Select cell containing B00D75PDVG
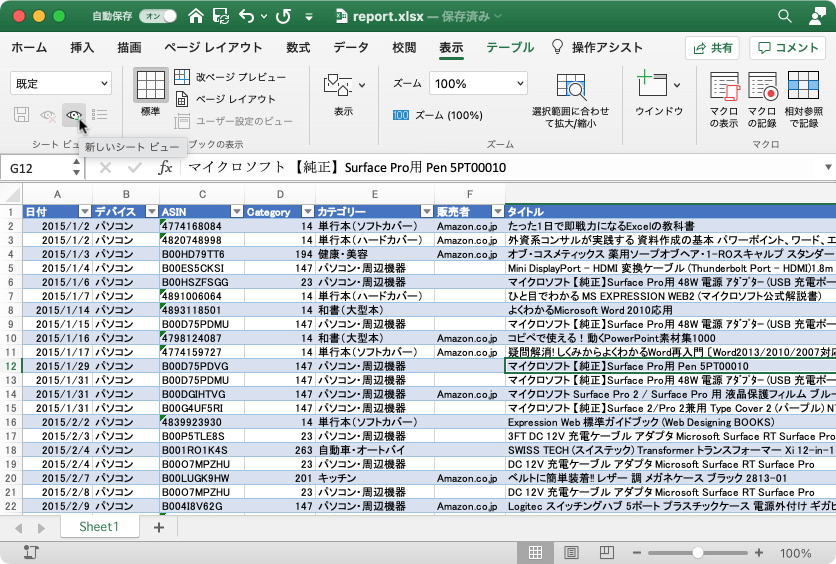The width and height of the screenshot is (836, 564). [x=202, y=366]
